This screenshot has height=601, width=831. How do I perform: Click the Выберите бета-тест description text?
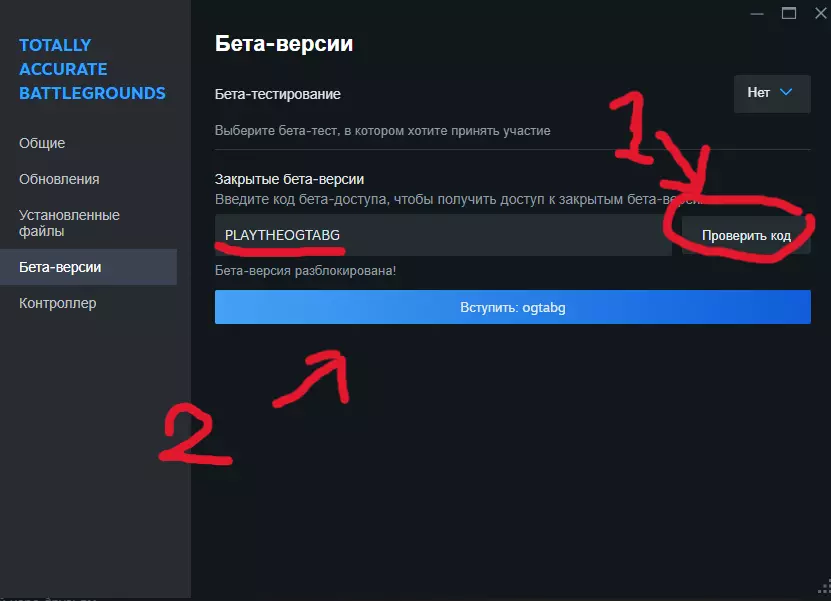click(x=382, y=130)
